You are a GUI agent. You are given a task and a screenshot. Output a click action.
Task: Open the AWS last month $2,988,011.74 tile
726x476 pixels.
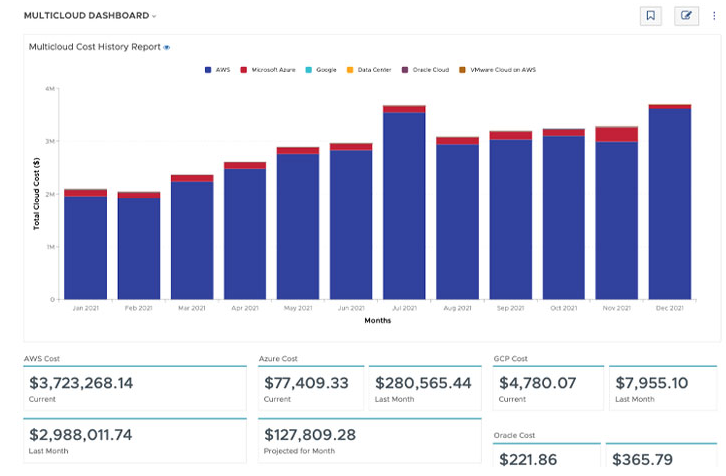[134, 441]
